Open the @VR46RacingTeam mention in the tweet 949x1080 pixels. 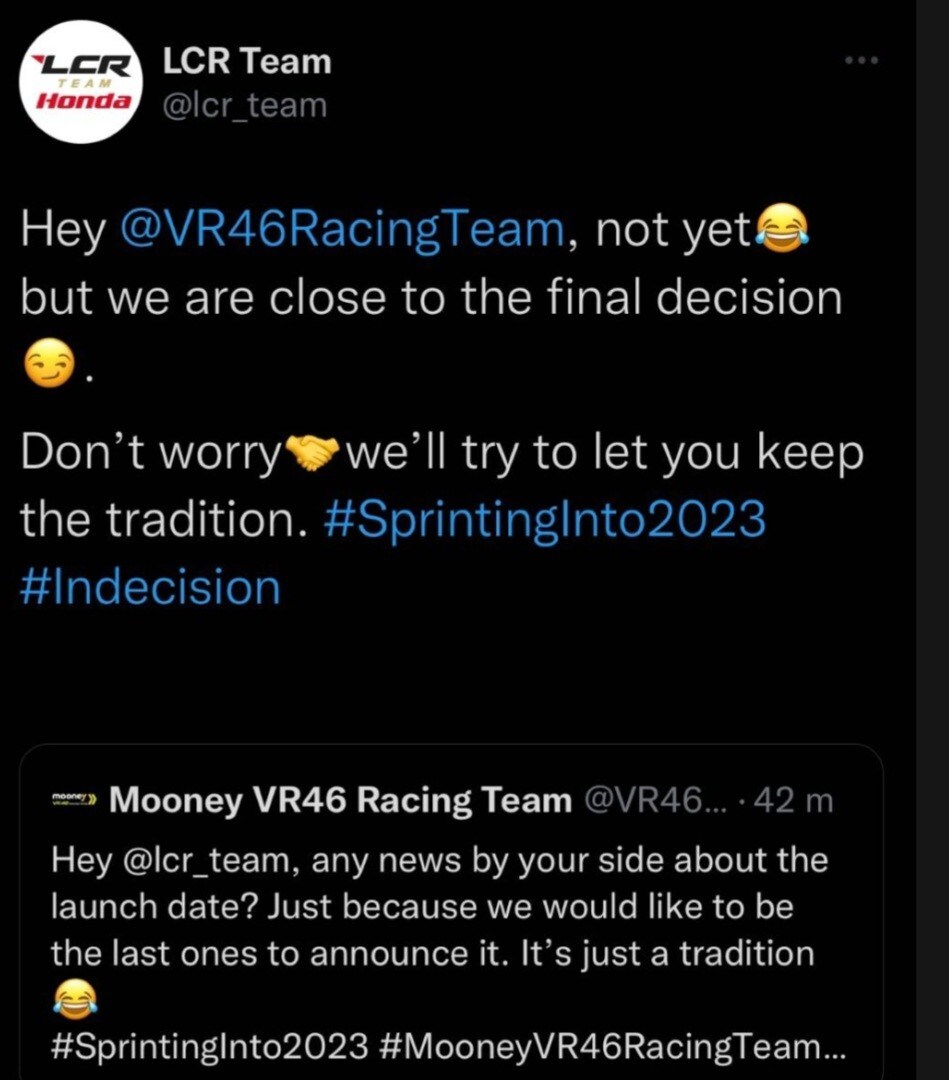point(342,232)
